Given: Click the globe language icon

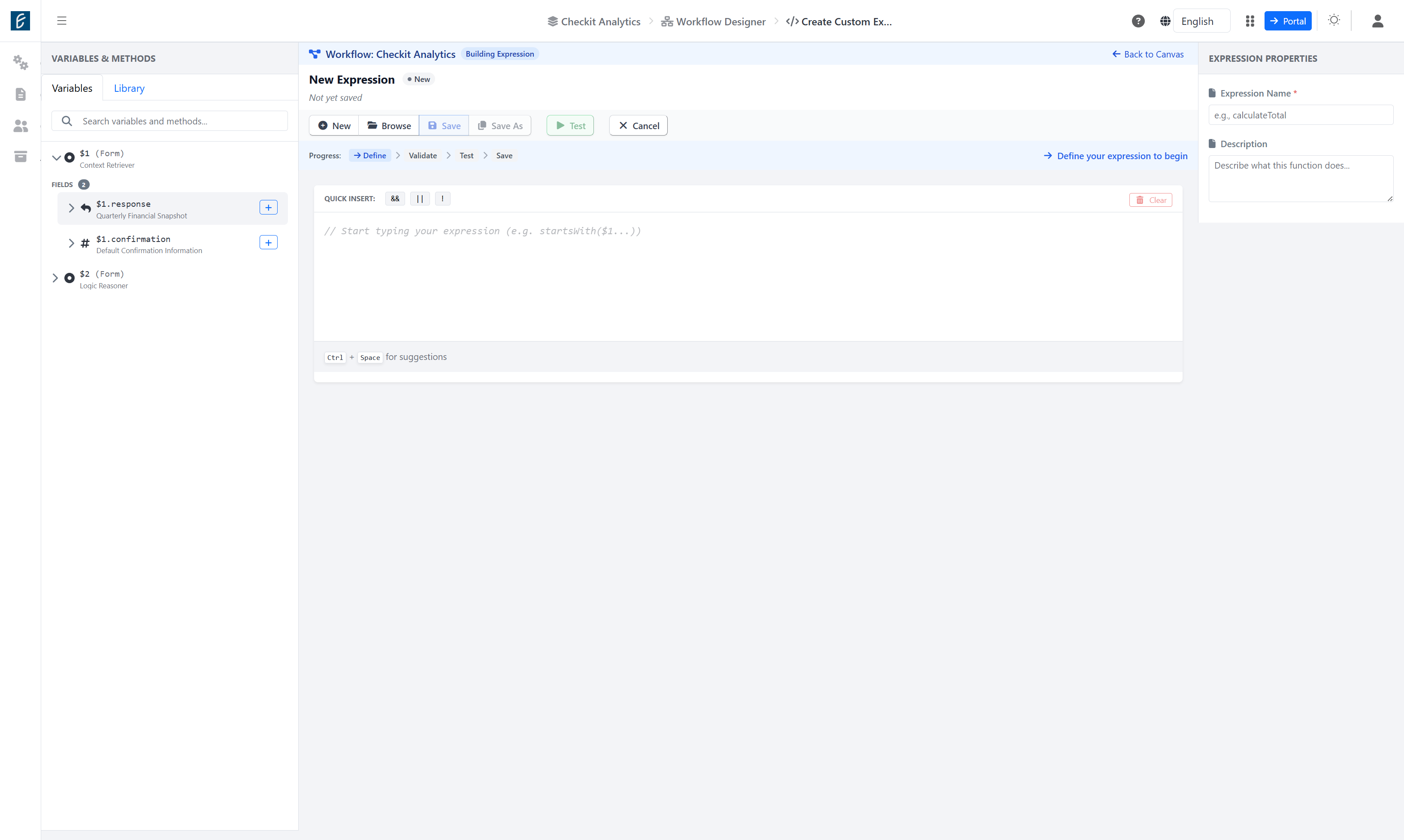Looking at the screenshot, I should [x=1165, y=21].
